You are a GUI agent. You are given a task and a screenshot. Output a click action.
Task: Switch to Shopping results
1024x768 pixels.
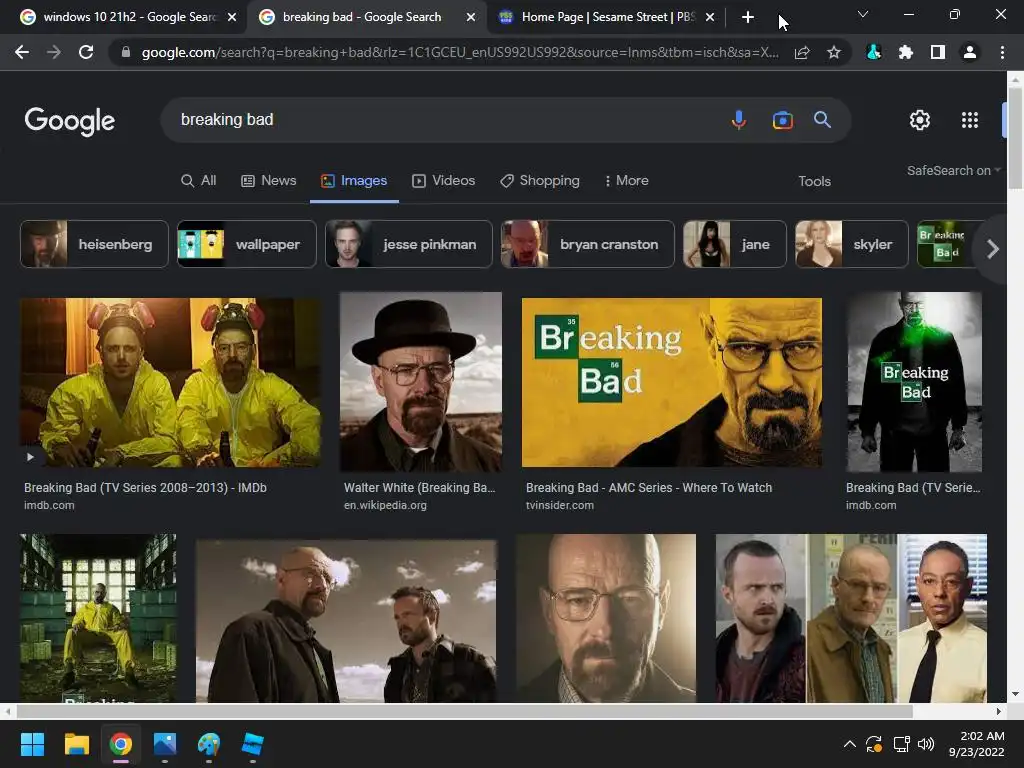pyautogui.click(x=540, y=180)
